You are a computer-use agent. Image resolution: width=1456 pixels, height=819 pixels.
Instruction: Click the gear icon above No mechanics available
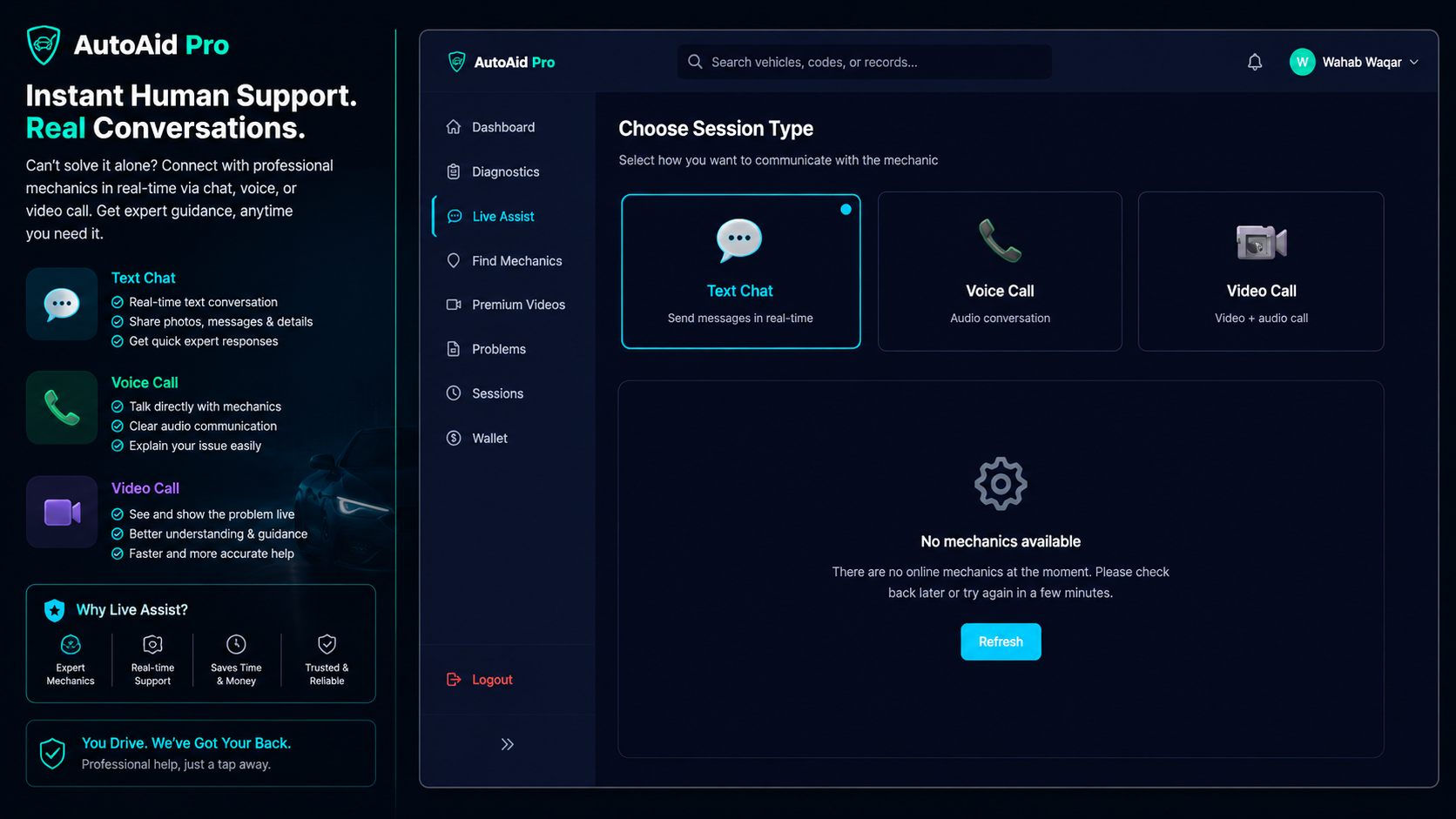pyautogui.click(x=1000, y=483)
